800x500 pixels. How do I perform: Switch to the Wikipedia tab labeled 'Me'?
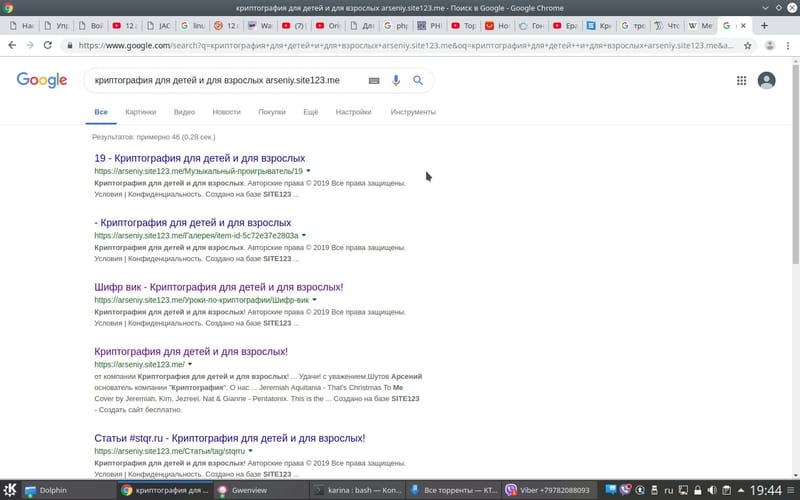tap(700, 26)
